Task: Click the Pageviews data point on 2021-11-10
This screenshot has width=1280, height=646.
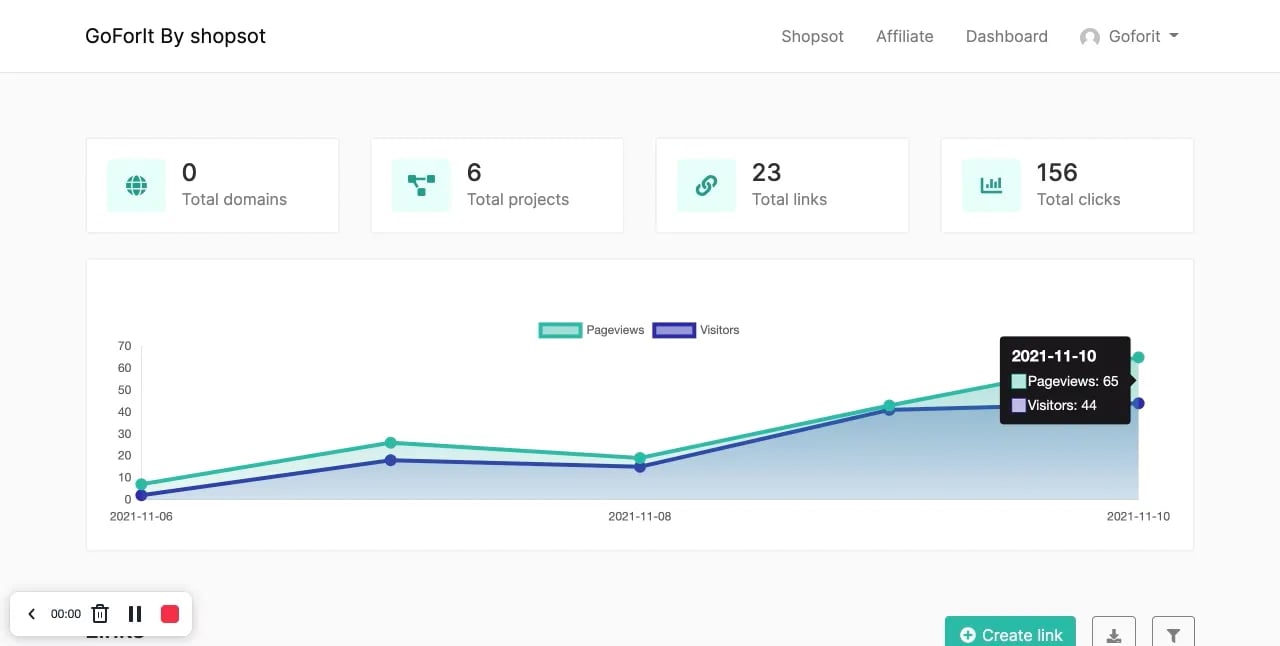Action: click(1138, 357)
